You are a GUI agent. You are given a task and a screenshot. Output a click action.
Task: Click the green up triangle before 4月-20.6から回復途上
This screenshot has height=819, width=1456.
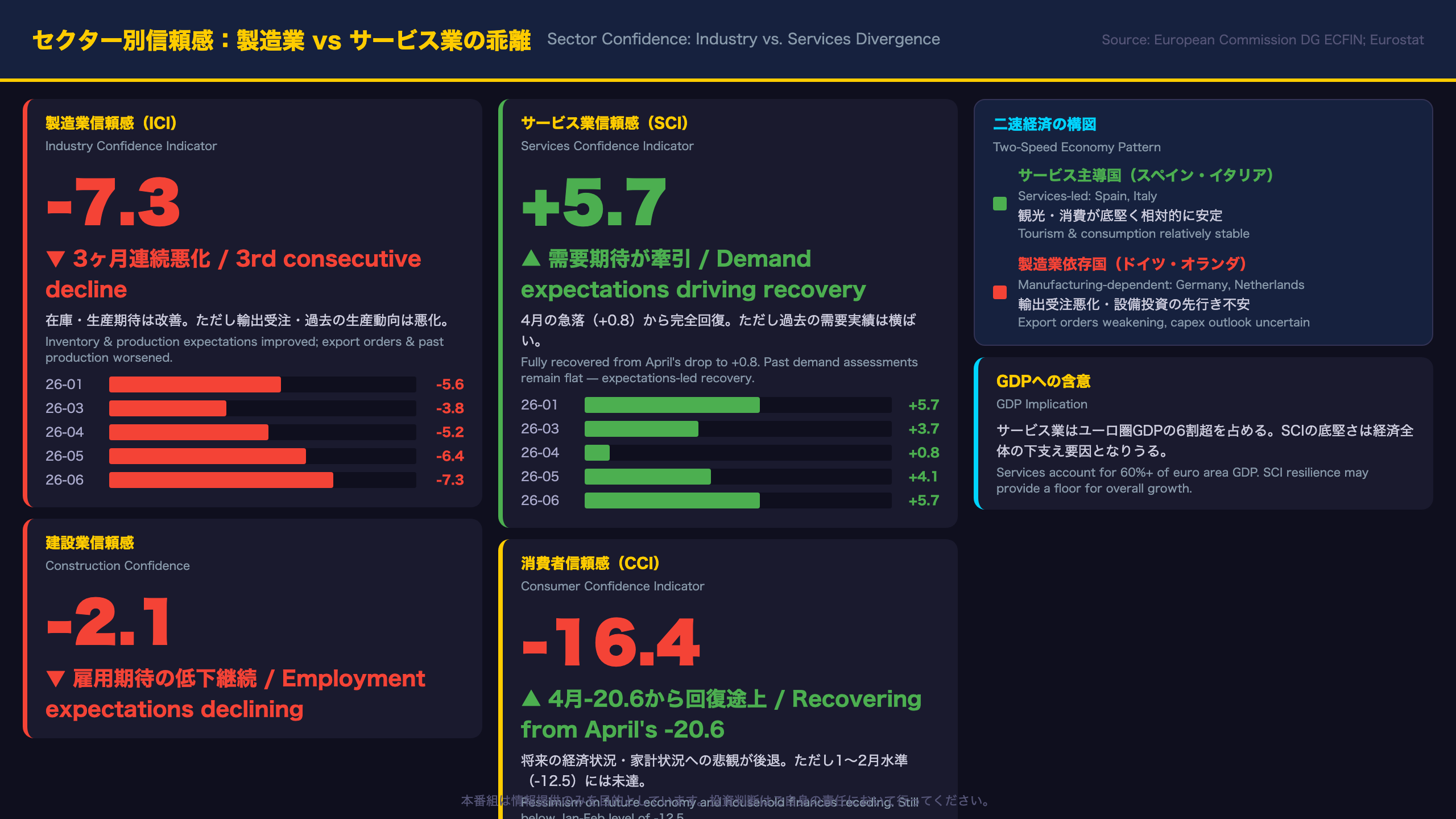[x=531, y=698]
